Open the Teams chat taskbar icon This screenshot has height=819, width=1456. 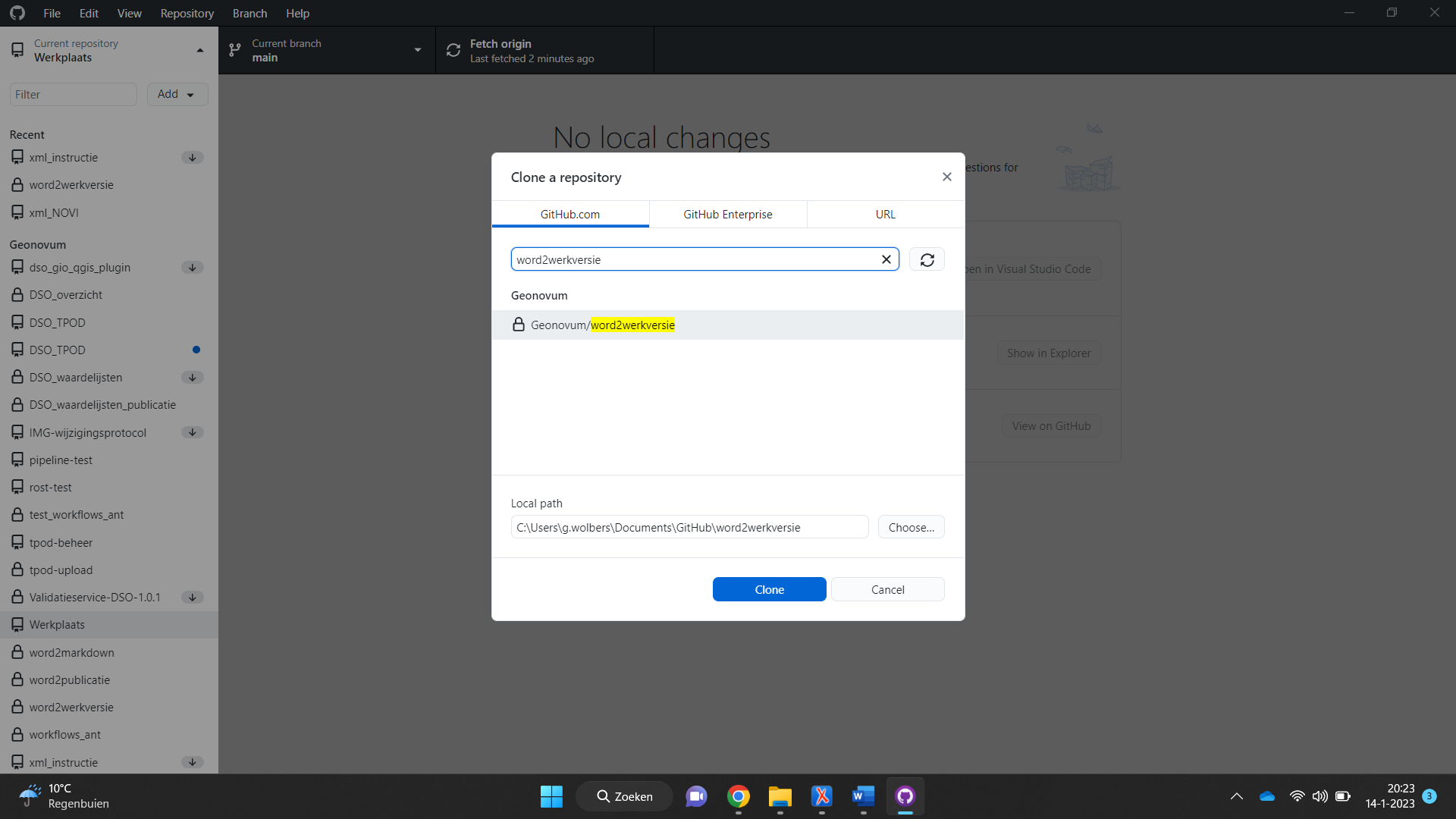pos(696,796)
